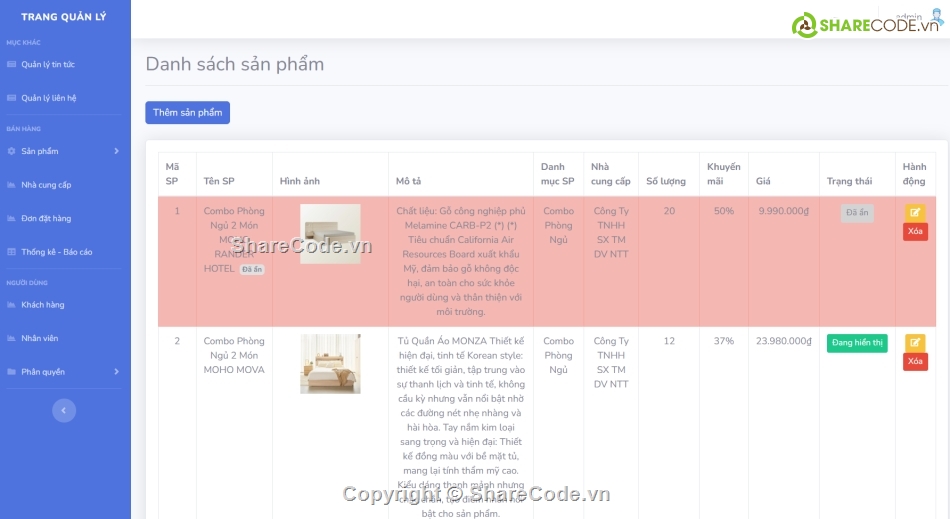Expand the Phân quyền submenu chevron
950x519 pixels.
(116, 371)
